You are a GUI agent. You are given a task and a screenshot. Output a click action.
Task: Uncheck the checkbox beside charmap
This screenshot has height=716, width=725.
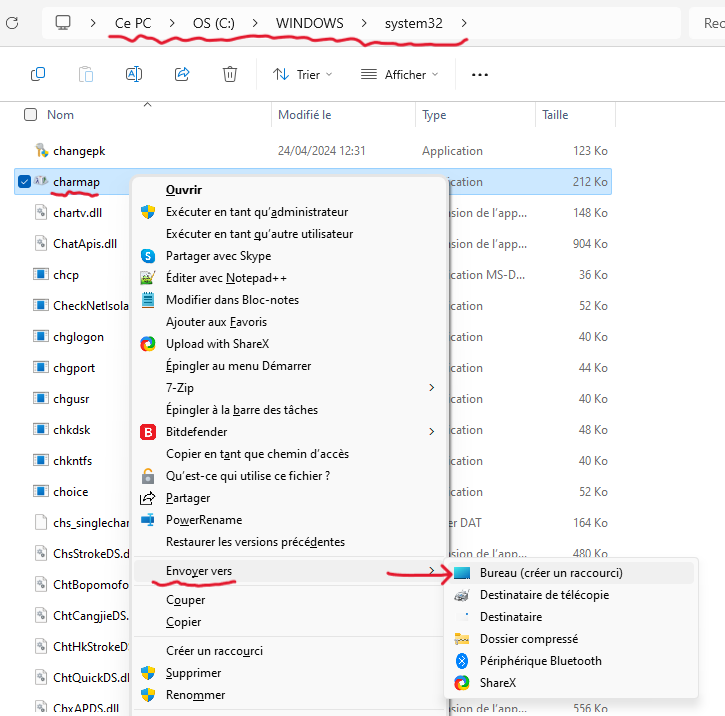pos(25,182)
